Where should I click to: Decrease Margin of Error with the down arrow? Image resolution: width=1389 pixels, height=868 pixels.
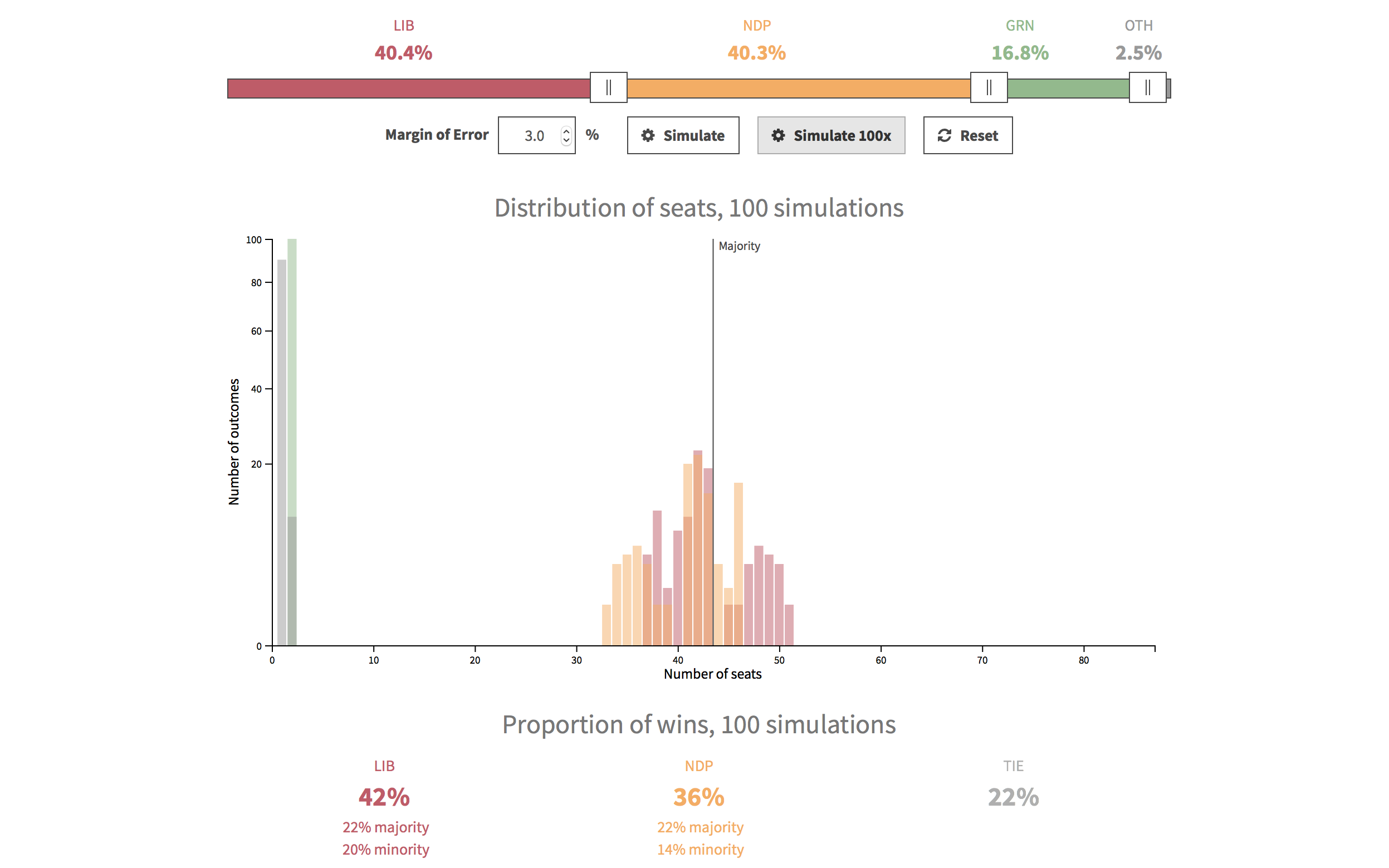(x=566, y=140)
